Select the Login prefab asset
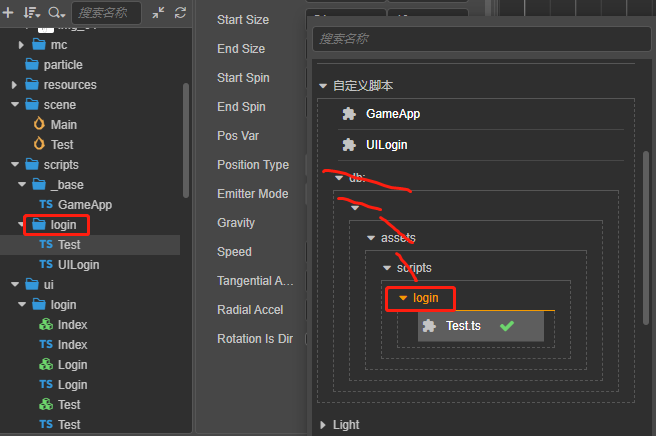 click(x=63, y=365)
